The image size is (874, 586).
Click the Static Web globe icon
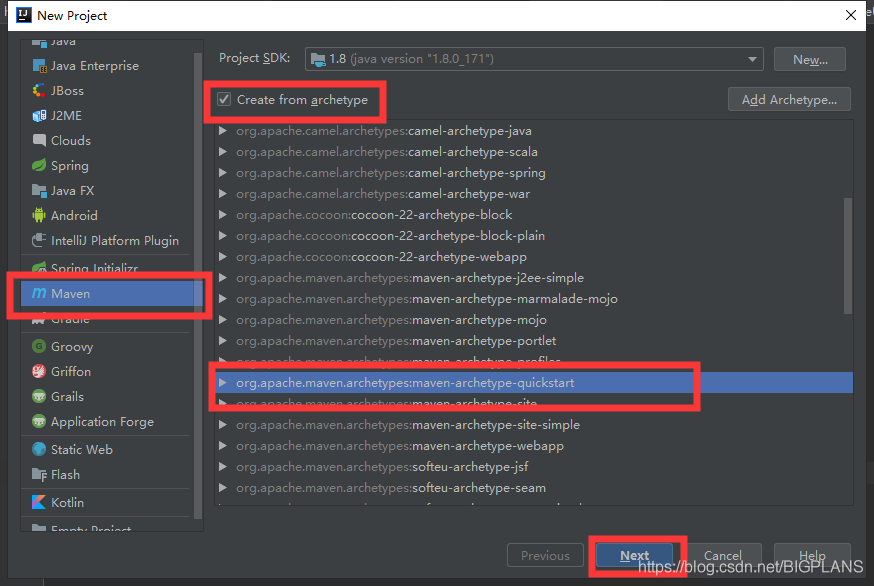39,449
